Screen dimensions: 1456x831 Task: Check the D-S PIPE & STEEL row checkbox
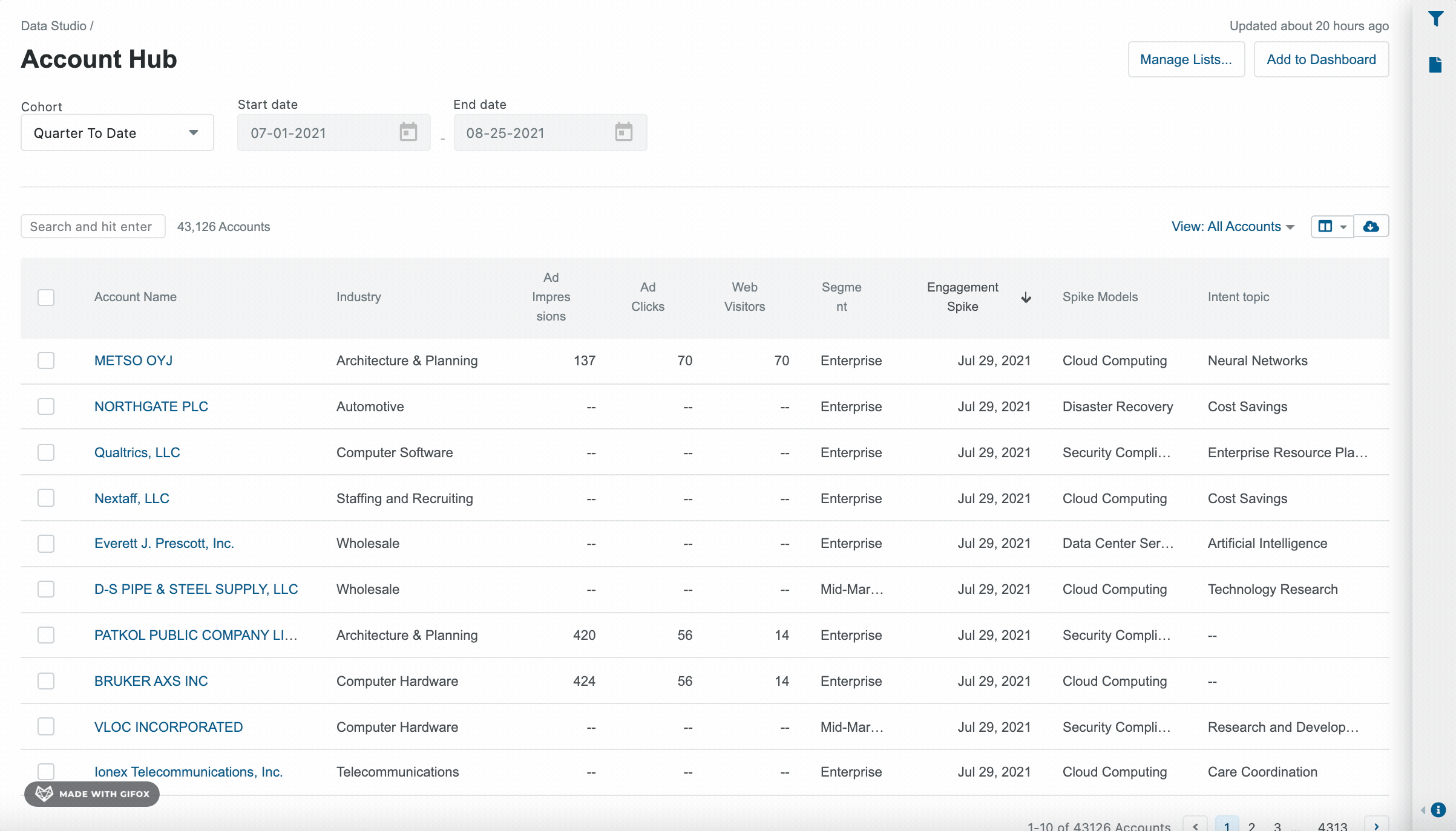46,589
